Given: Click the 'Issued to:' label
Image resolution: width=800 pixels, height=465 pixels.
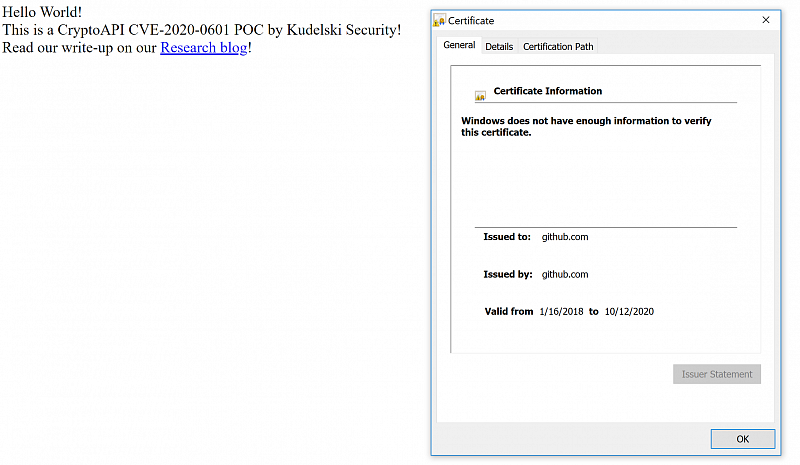Looking at the screenshot, I should click(507, 237).
